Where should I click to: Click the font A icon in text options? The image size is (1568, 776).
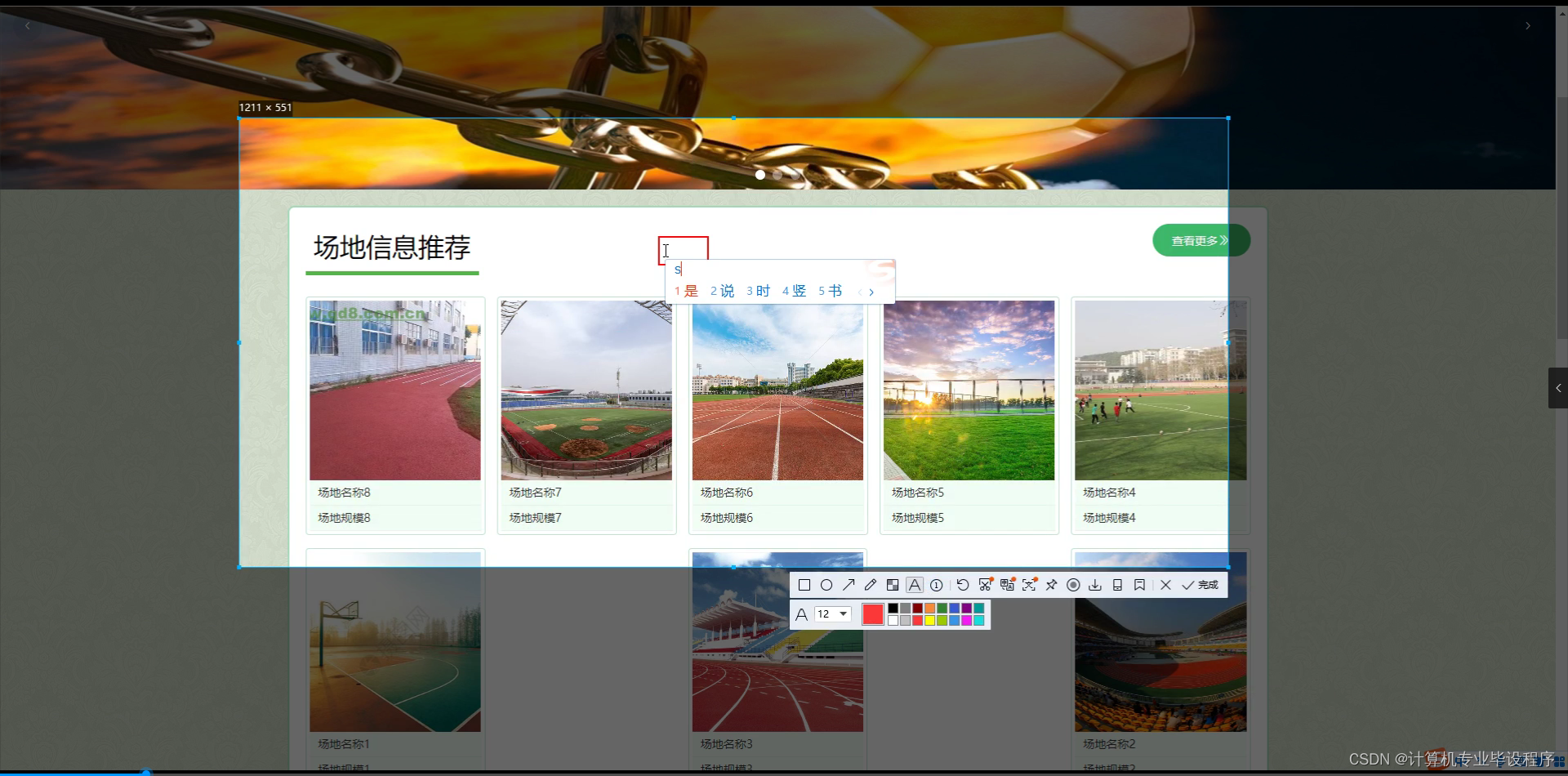(x=801, y=614)
